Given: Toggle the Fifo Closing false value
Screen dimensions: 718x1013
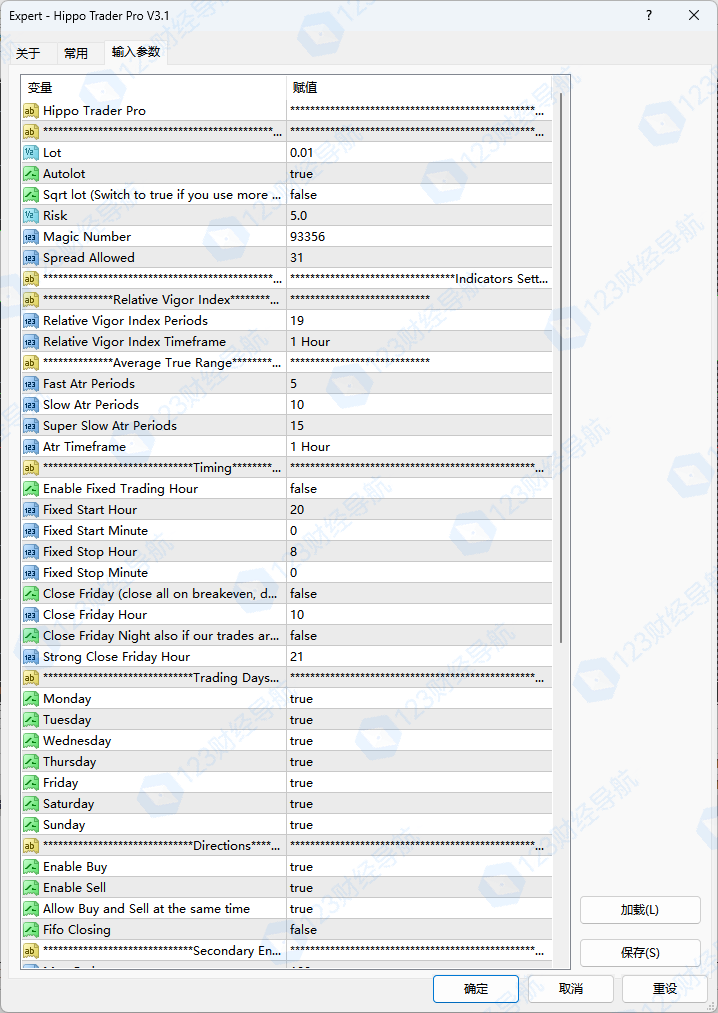Looking at the screenshot, I should coord(419,930).
